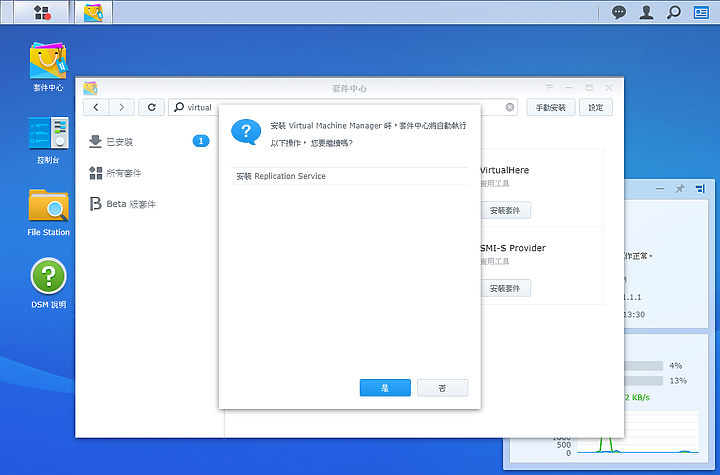The width and height of the screenshot is (720, 475).
Task: Install VirtualHere package
Action: click(x=505, y=210)
